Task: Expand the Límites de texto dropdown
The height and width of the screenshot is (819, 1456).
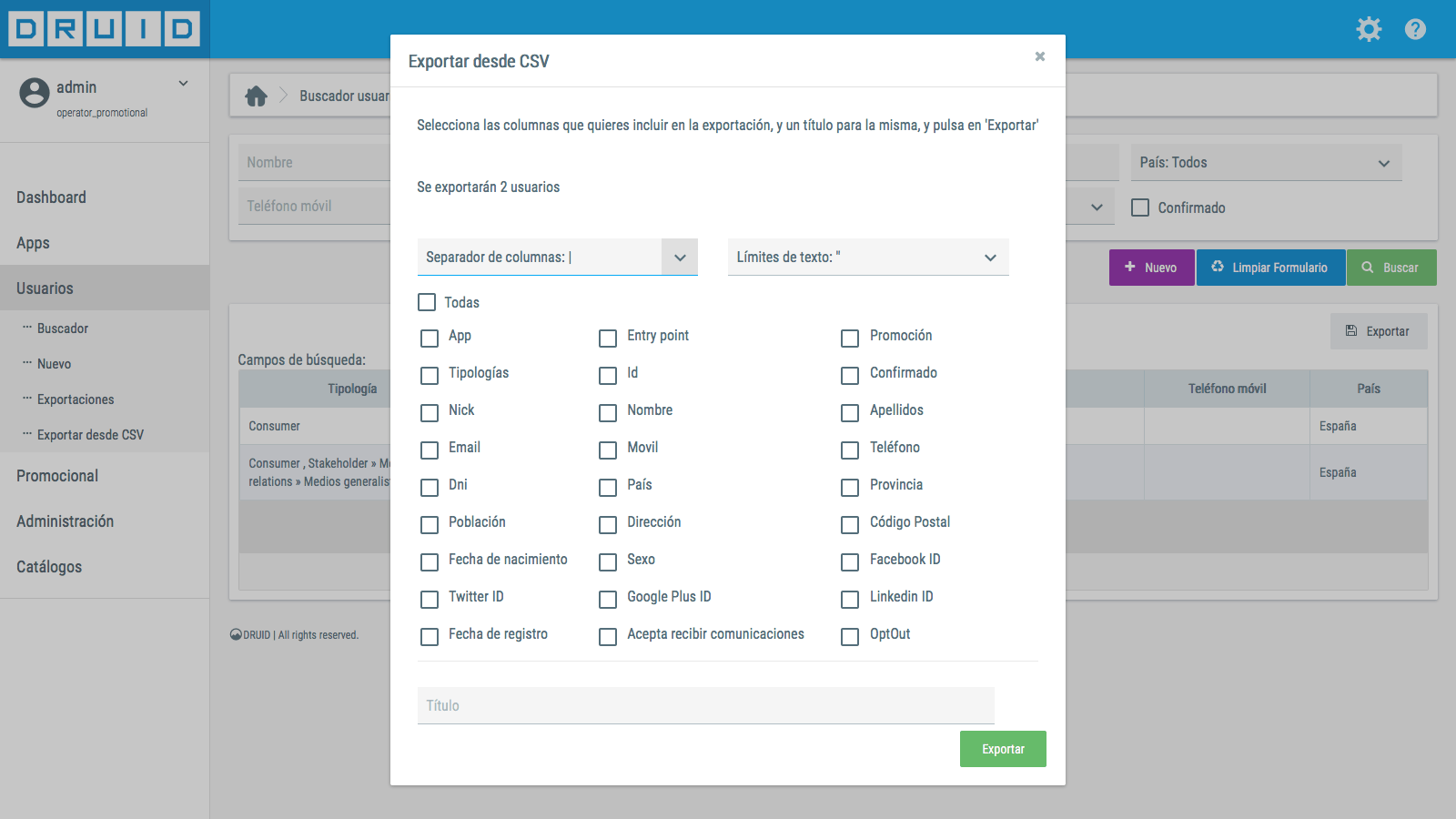Action: click(x=990, y=258)
